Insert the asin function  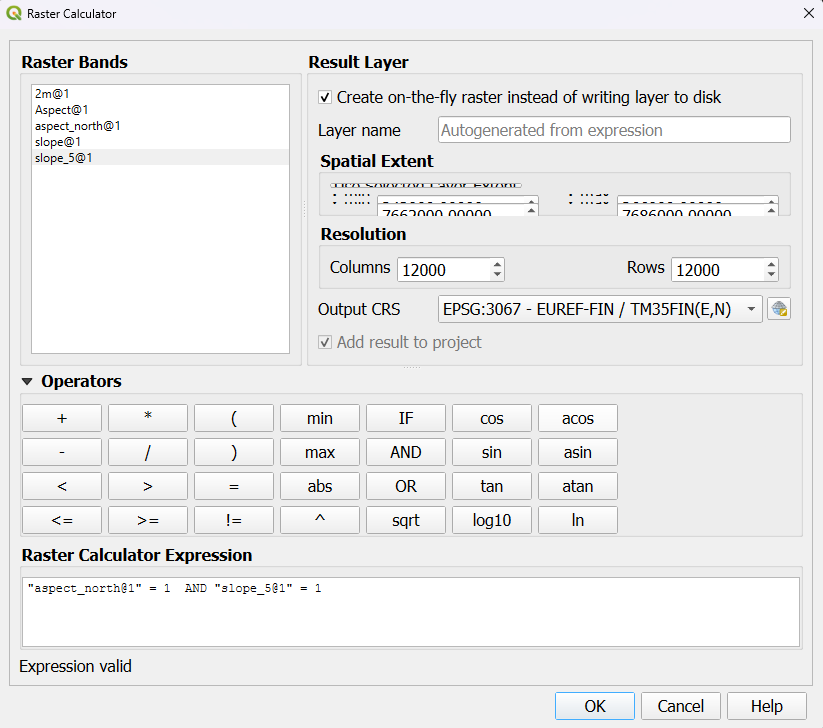click(x=578, y=452)
